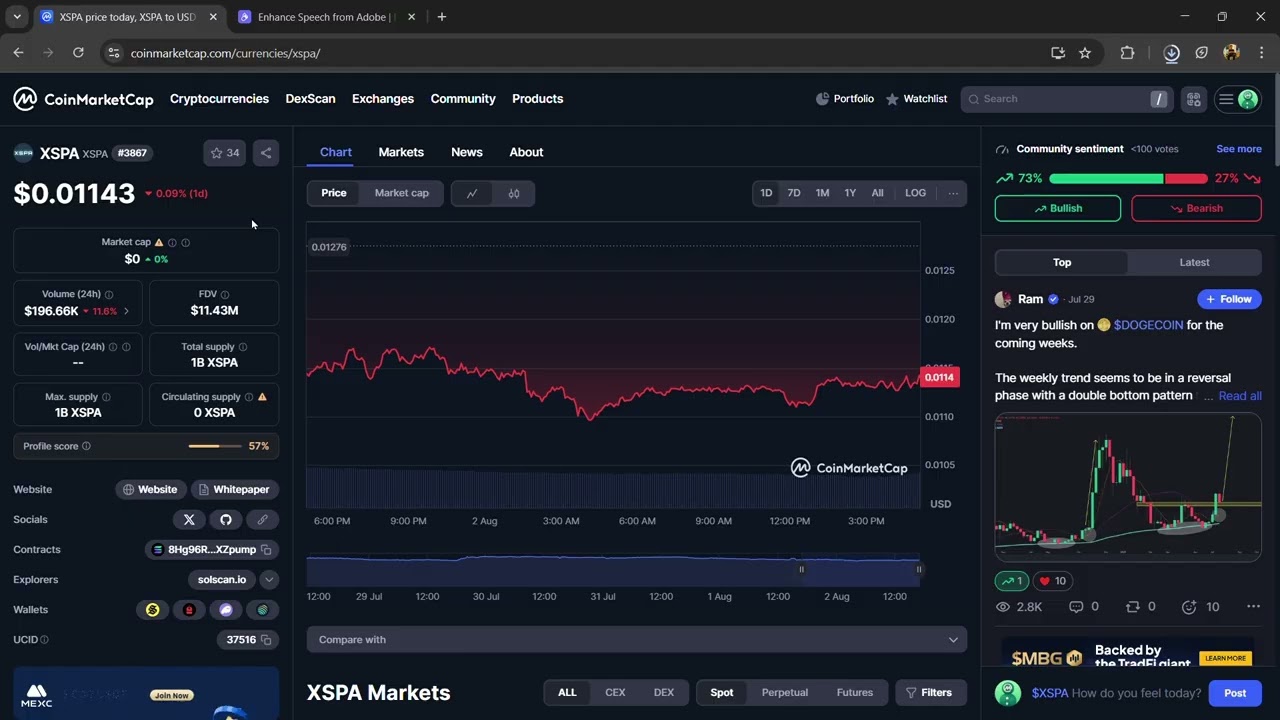The image size is (1280, 720).
Task: Open Cryptocurrencies menu in top navigation
Action: (219, 99)
